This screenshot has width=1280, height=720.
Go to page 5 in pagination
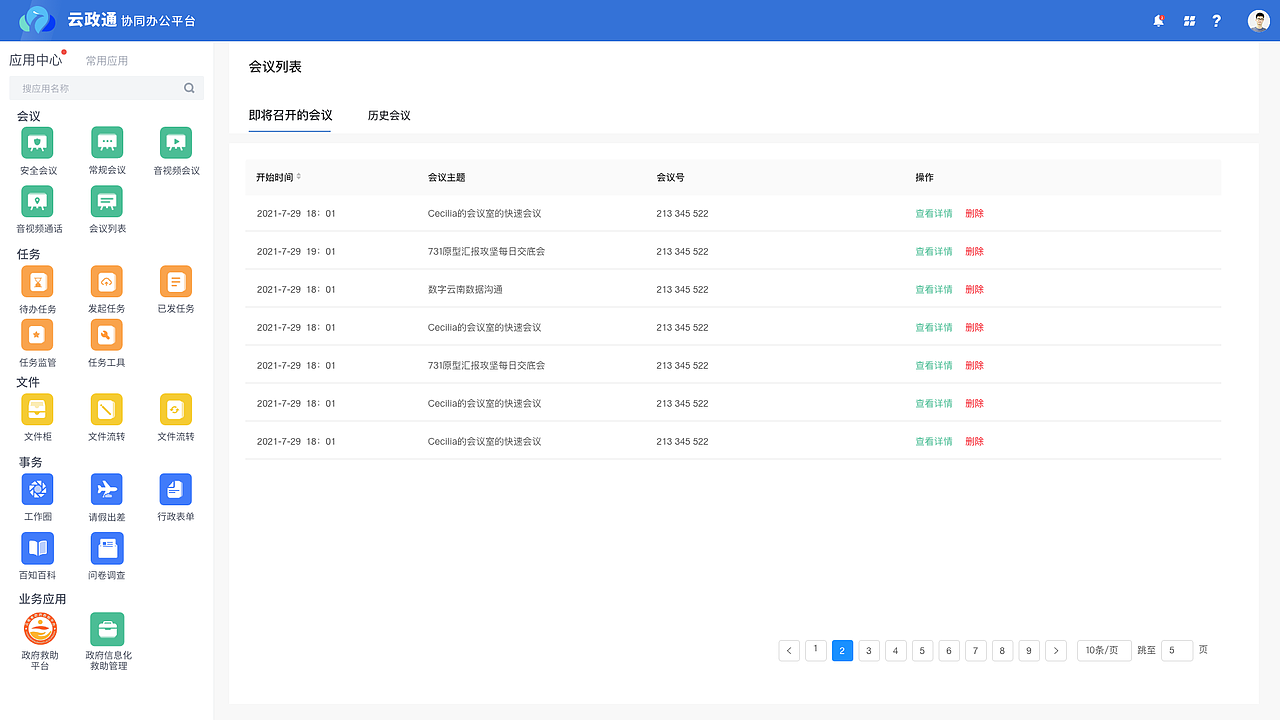click(923, 650)
